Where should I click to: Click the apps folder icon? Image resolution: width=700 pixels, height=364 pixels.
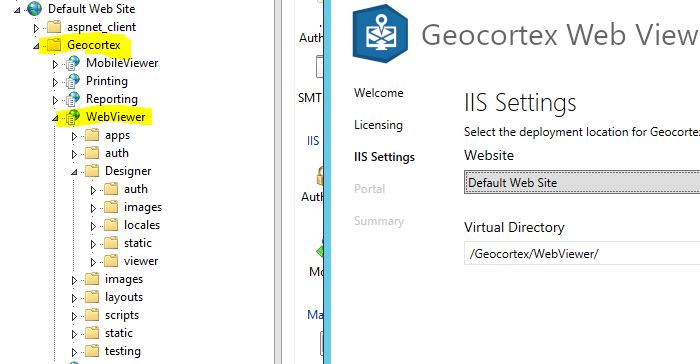92,135
